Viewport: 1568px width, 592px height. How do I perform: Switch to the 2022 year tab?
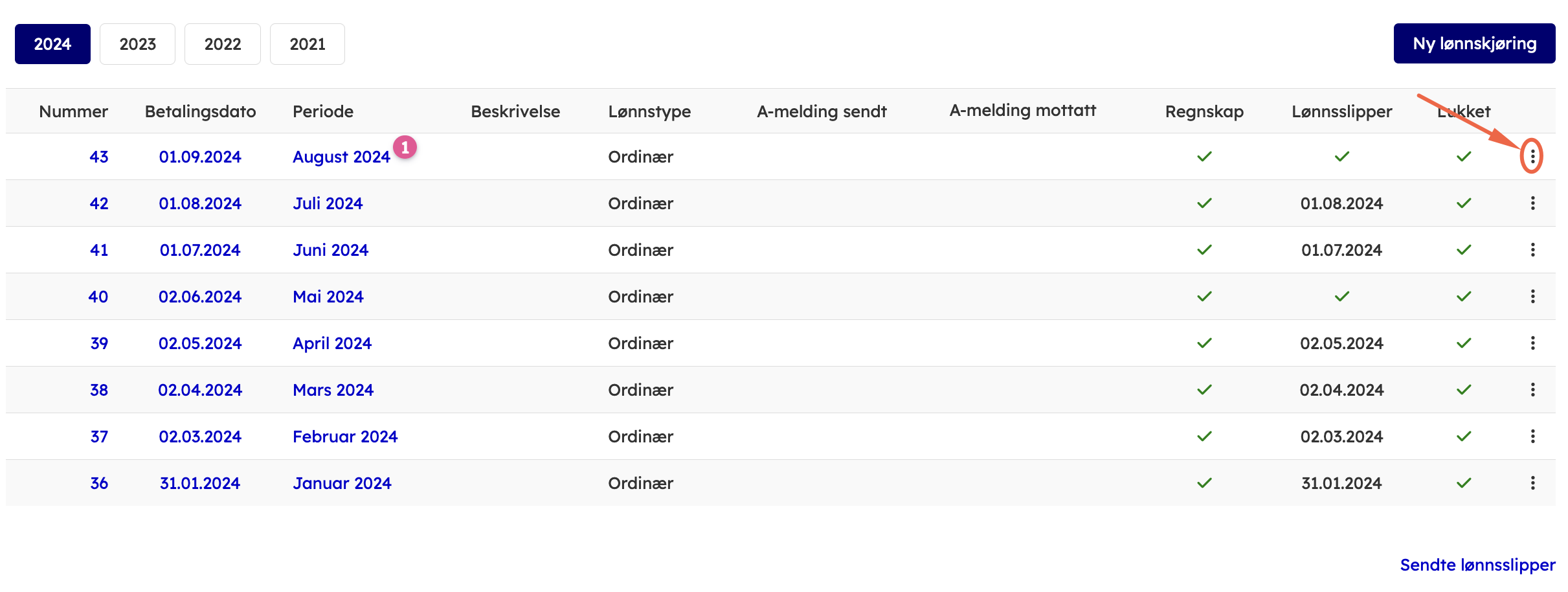222,44
